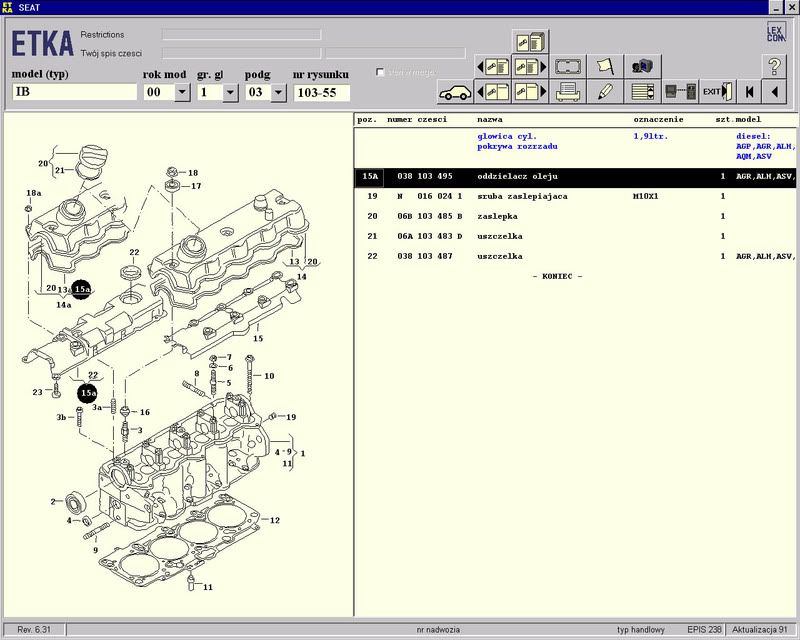Click the 1,9ltr. designation text
800x640 pixels.
pos(651,136)
